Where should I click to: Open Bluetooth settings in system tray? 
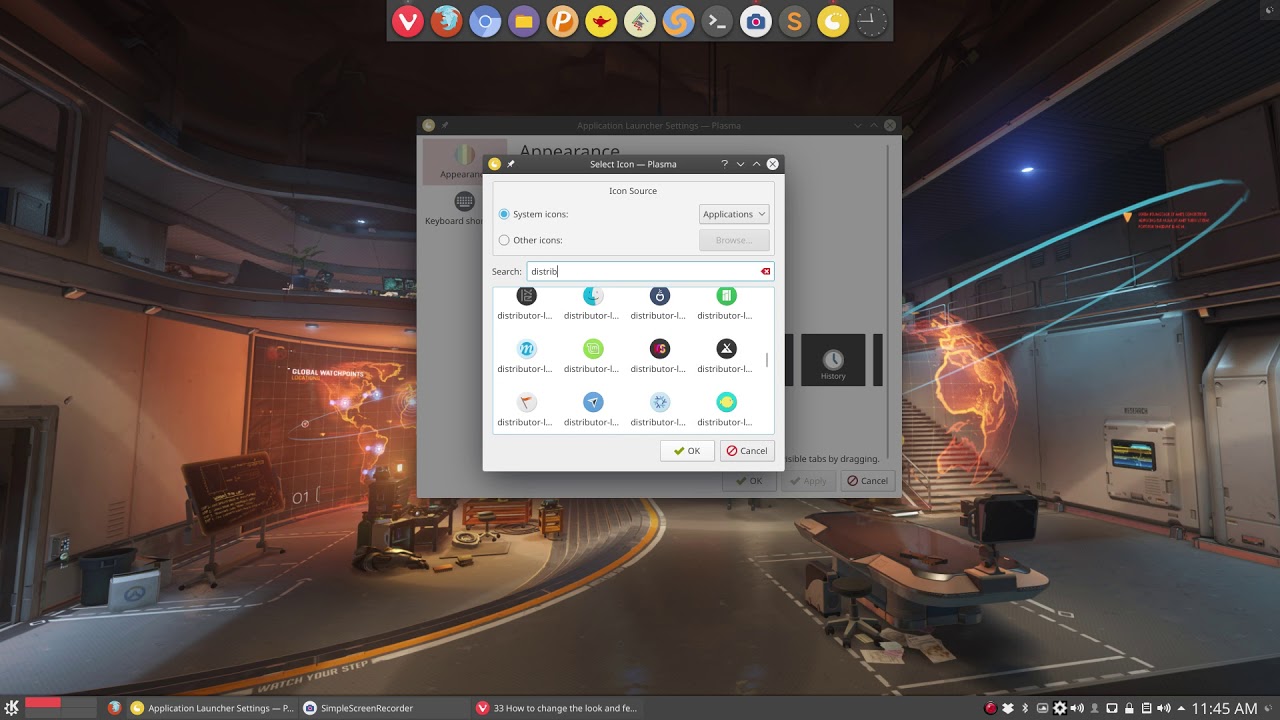click(1025, 708)
